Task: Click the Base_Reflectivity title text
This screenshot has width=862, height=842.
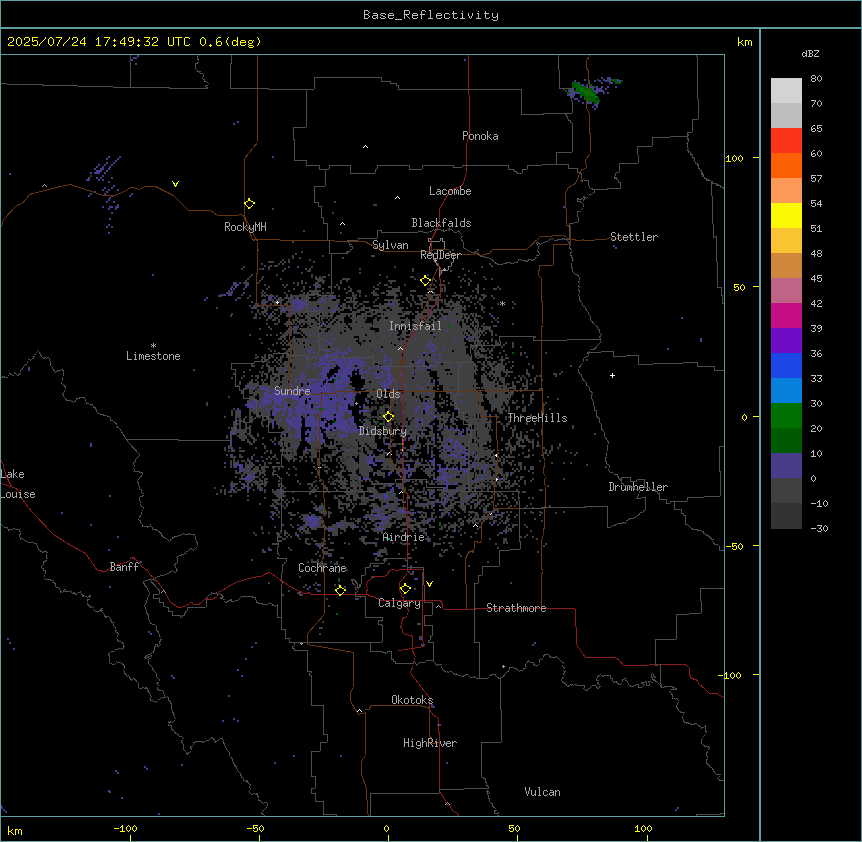Action: (430, 15)
